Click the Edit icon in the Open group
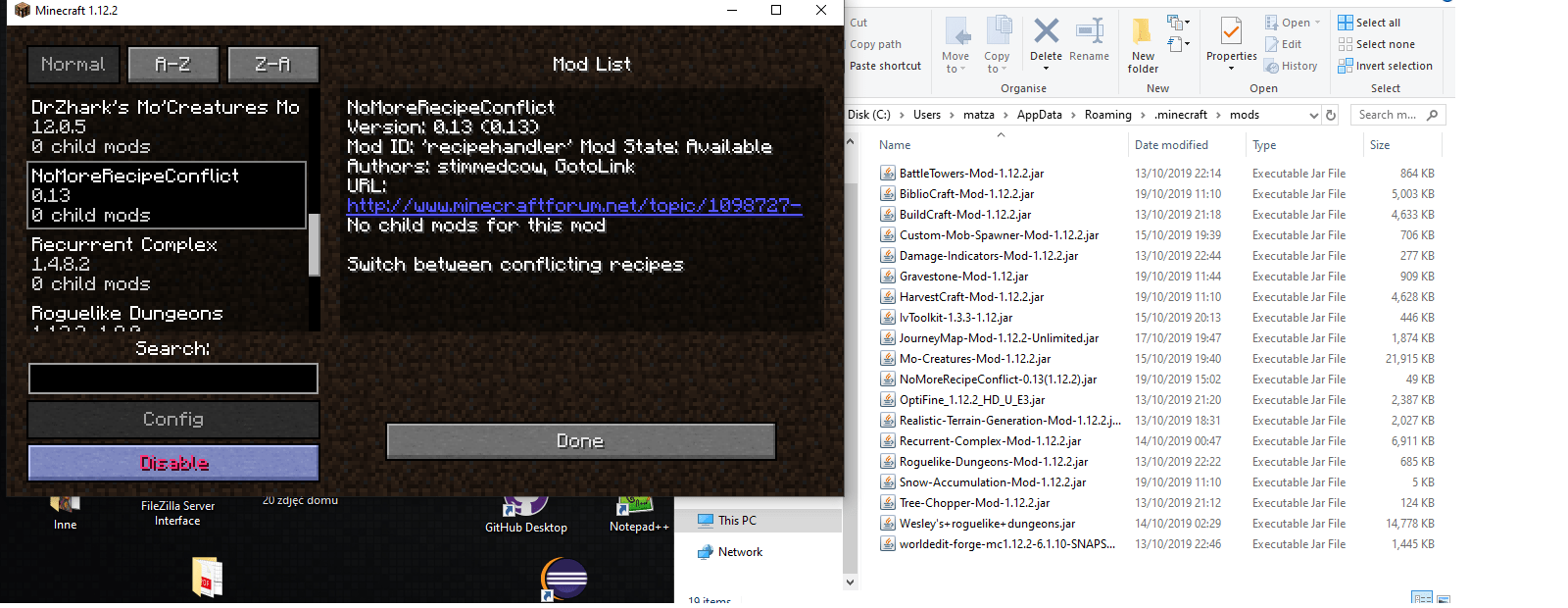Screen dimensions: 1568x608 click(1271, 44)
